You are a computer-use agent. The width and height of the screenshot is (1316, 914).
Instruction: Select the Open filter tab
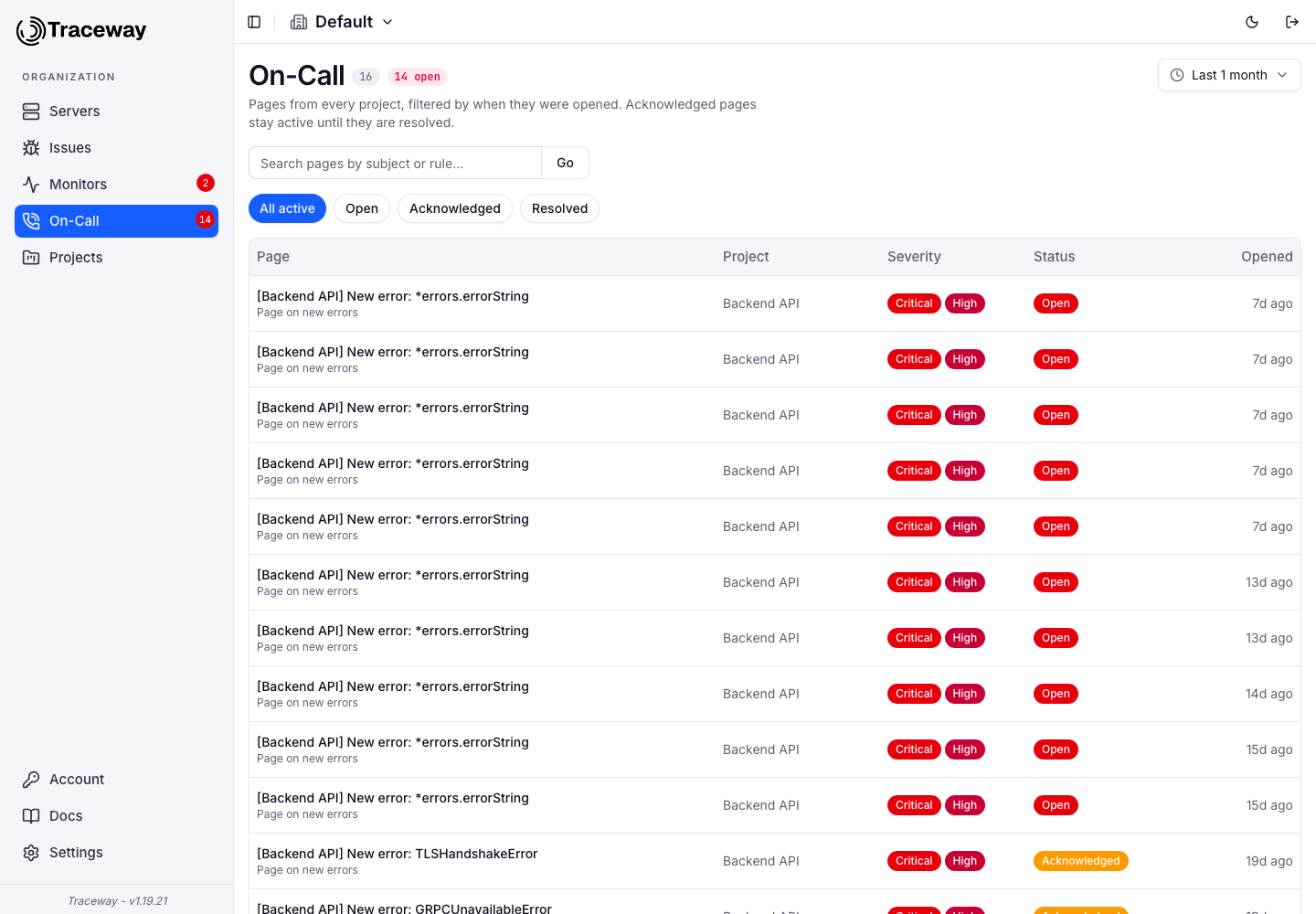pyautogui.click(x=362, y=208)
